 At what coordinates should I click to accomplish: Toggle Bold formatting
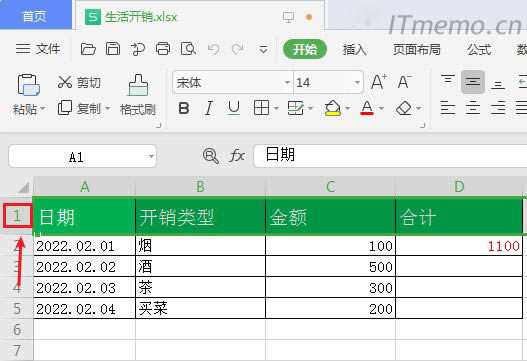pos(184,109)
